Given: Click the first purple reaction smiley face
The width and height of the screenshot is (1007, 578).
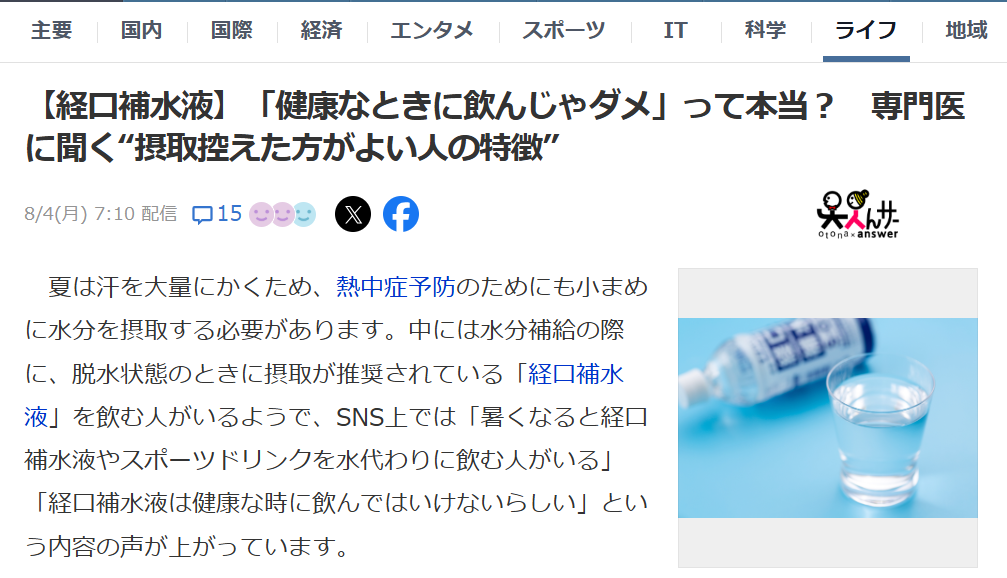Looking at the screenshot, I should coord(261,215).
